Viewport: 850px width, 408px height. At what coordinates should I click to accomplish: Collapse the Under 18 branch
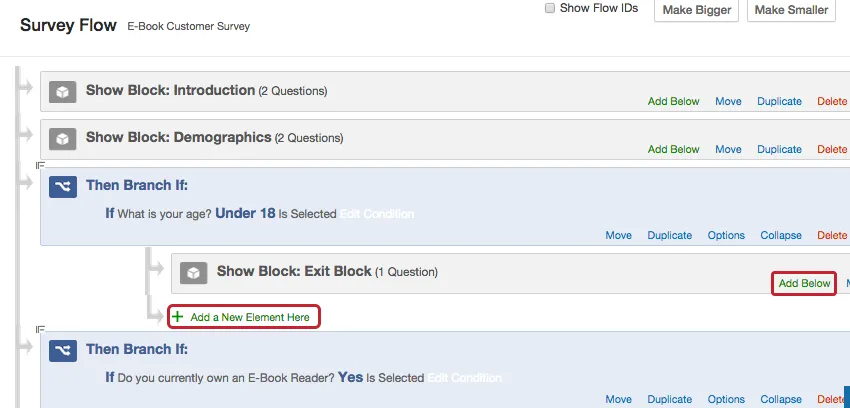(x=781, y=236)
